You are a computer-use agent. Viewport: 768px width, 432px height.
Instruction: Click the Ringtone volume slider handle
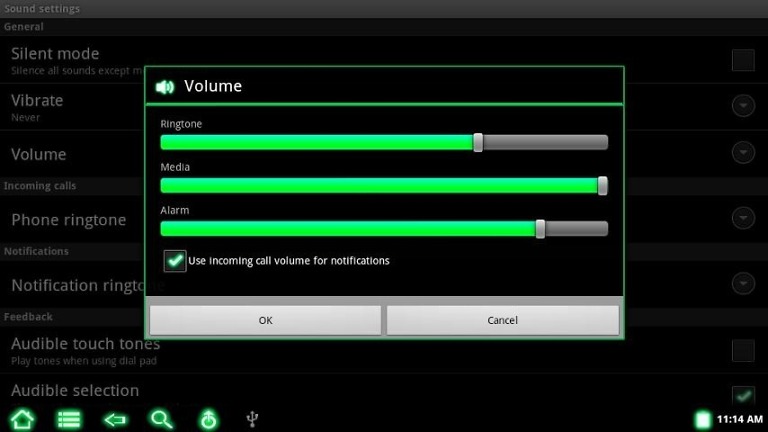click(478, 143)
